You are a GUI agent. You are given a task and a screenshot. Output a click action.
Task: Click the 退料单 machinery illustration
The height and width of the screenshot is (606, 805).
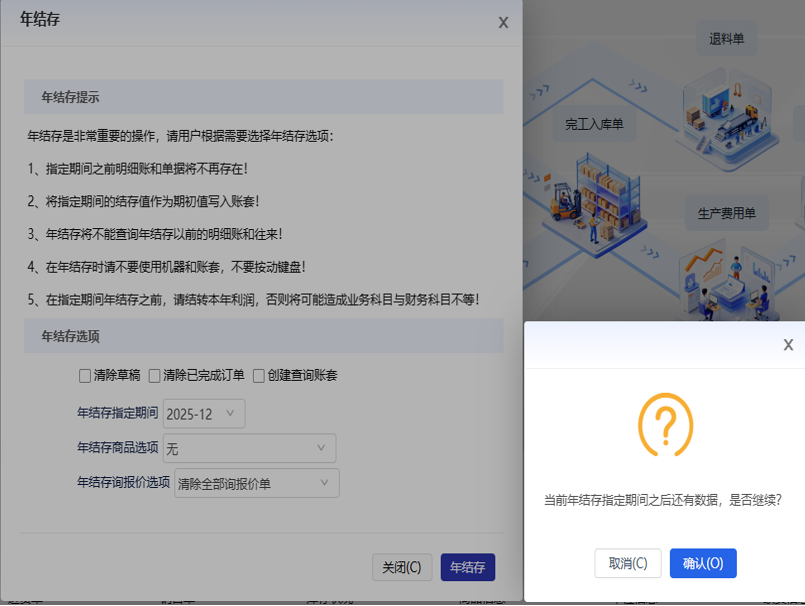728,108
